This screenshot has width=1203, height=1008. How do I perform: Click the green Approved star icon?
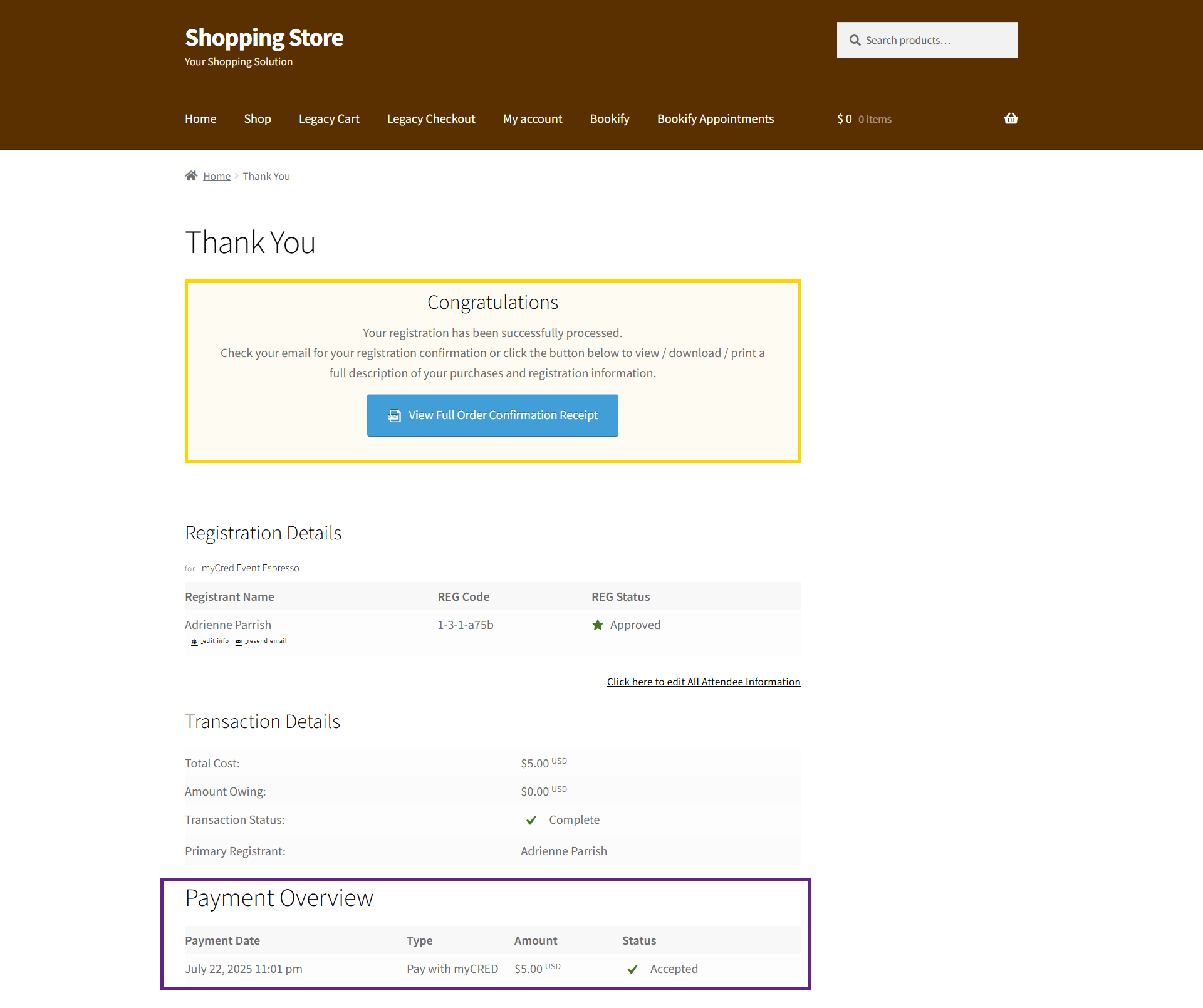[598, 625]
